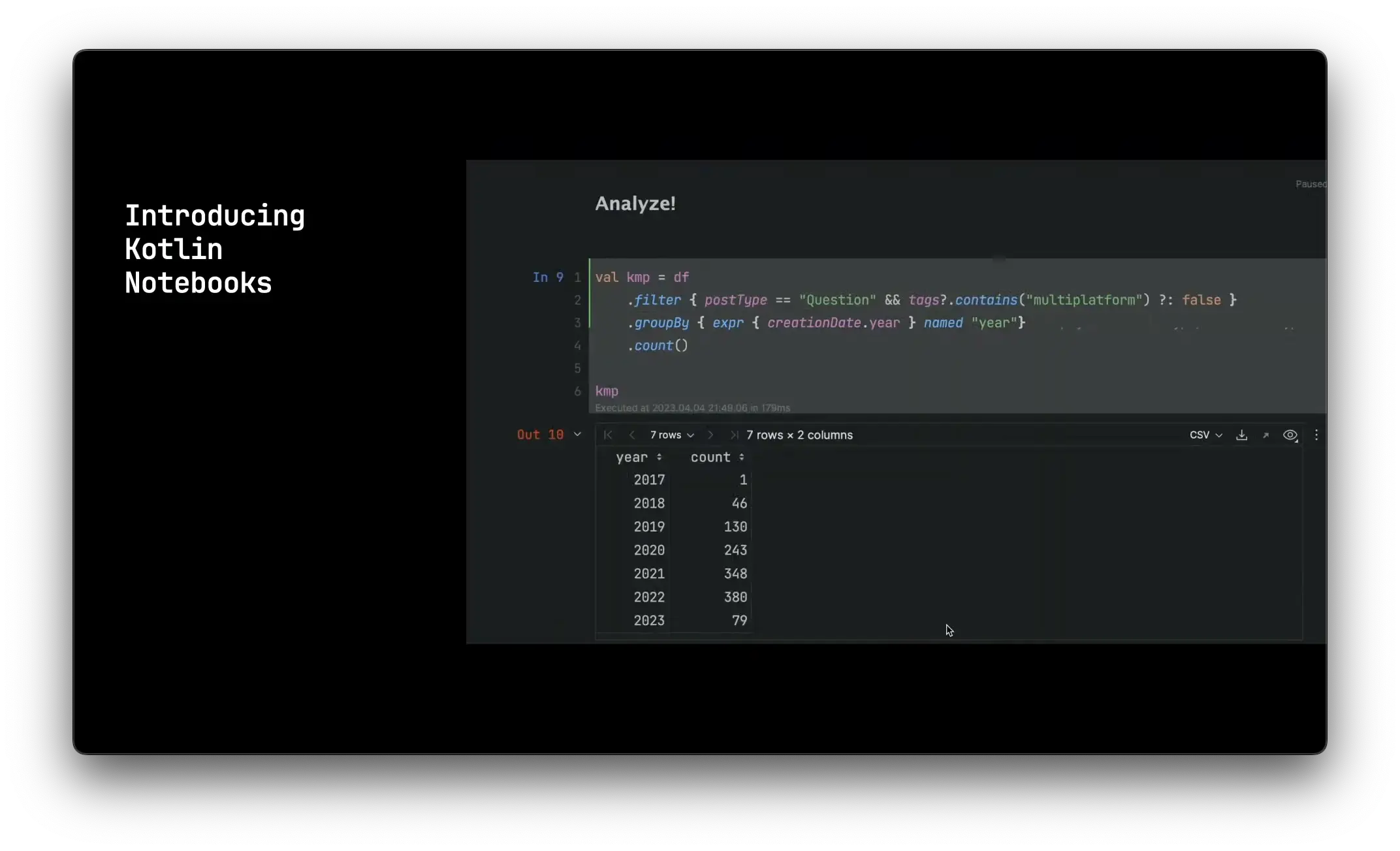
Task: Click the year column sort arrow
Action: click(659, 457)
